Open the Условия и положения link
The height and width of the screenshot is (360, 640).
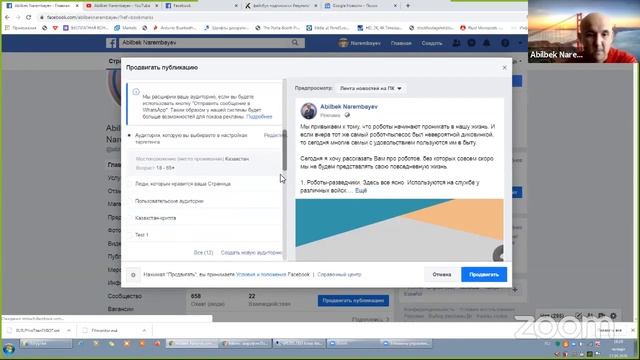pos(261,275)
